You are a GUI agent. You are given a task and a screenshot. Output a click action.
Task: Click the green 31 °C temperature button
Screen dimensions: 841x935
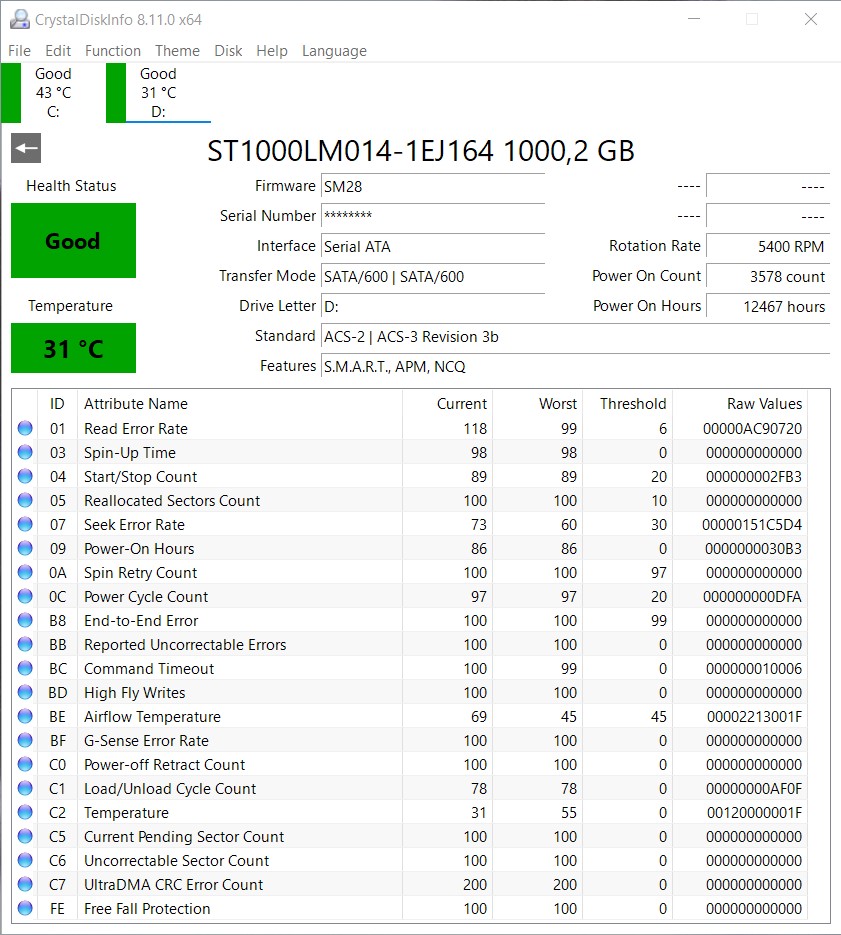tap(73, 348)
